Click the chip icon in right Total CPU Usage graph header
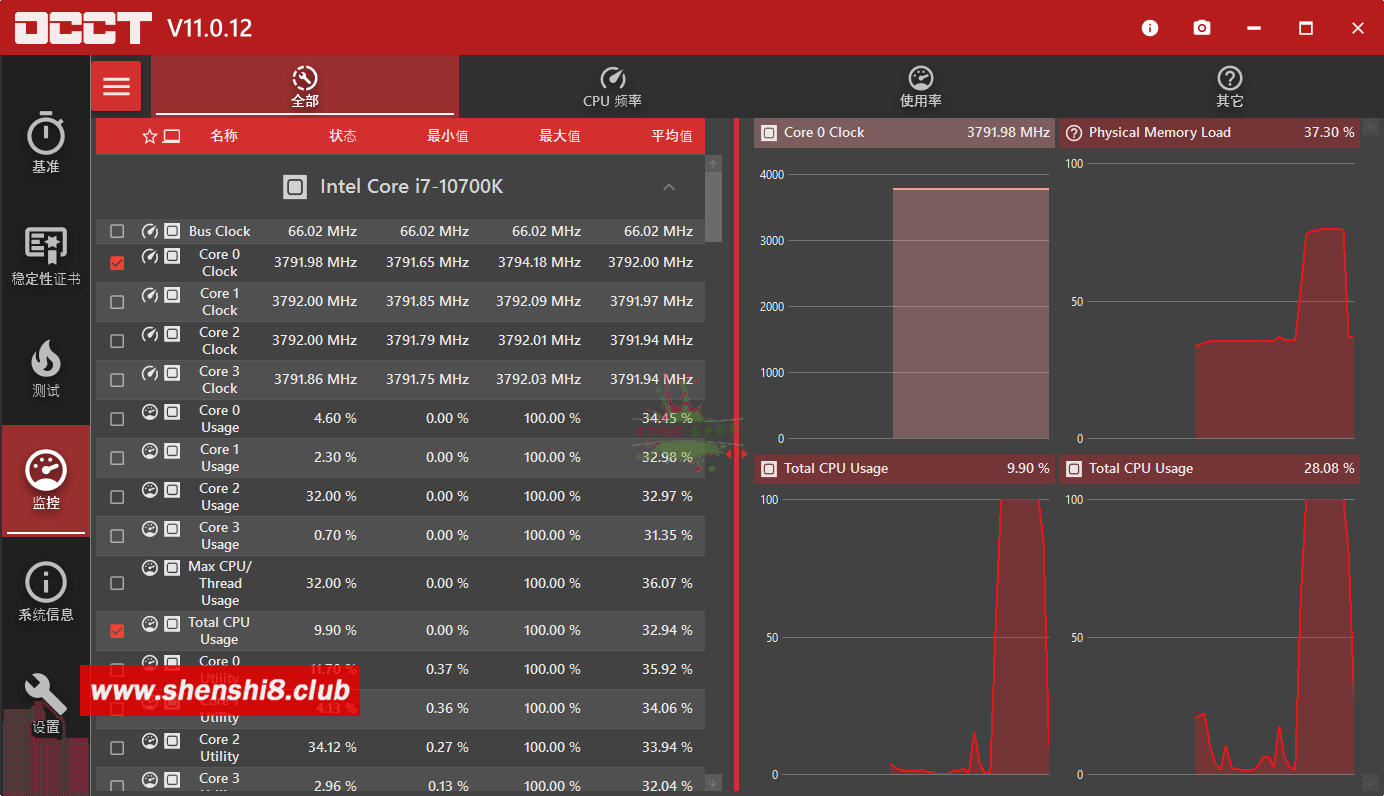Image resolution: width=1384 pixels, height=796 pixels. coord(1074,468)
